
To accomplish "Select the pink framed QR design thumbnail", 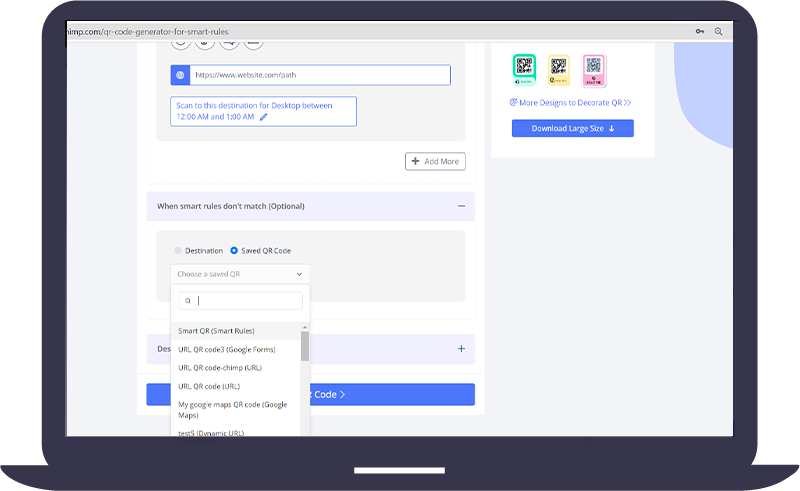I will 594,70.
